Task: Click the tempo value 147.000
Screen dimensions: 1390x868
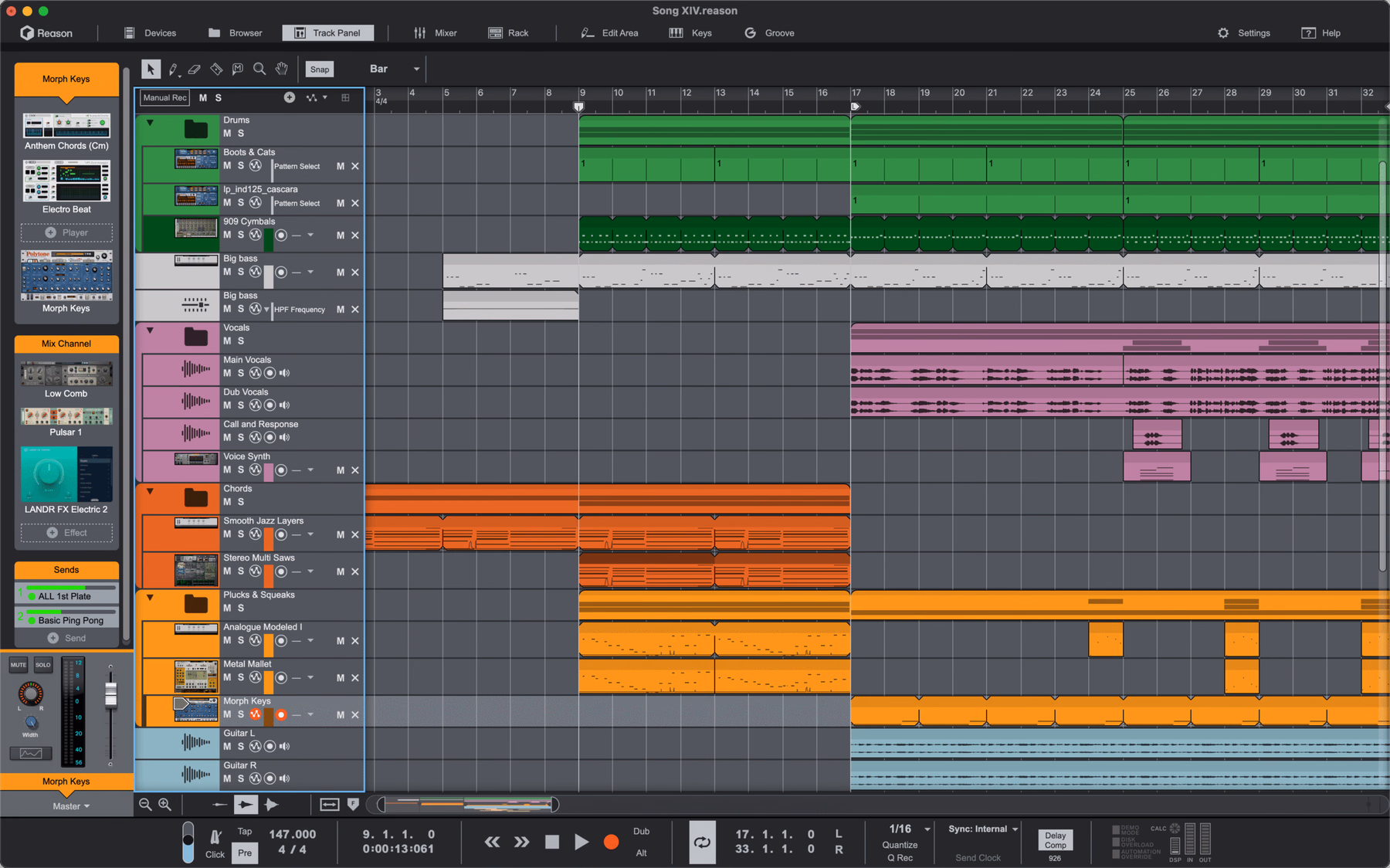Action: coord(292,834)
